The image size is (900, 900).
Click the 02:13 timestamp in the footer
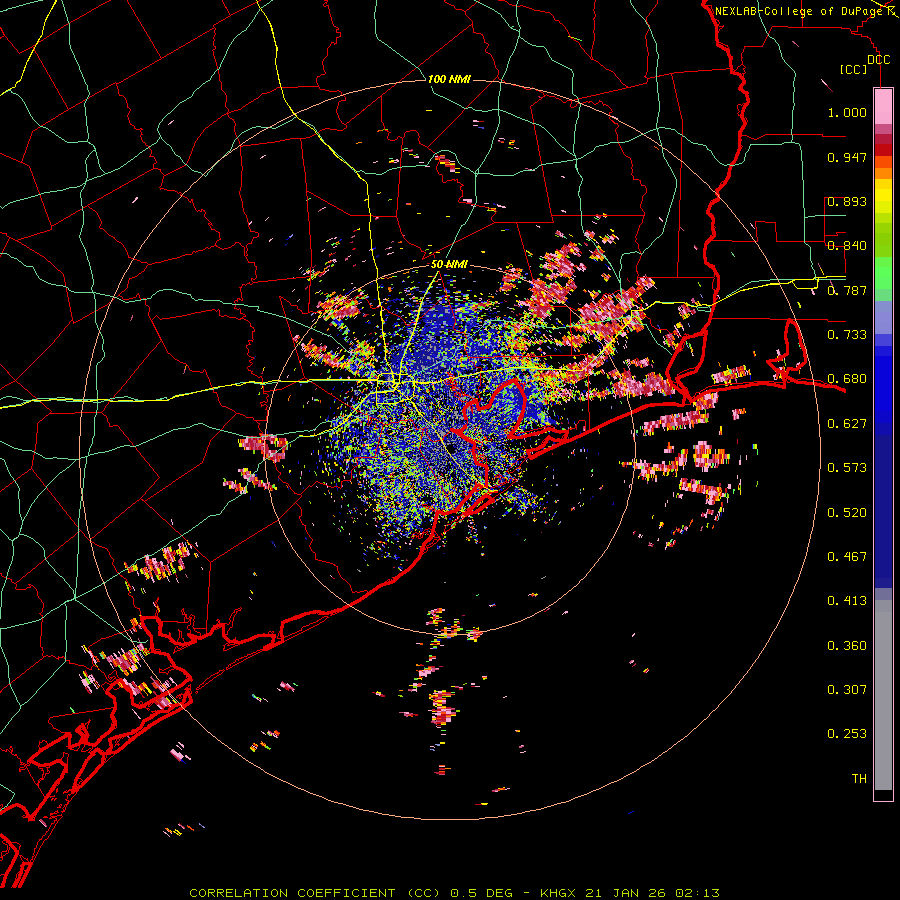[697, 893]
